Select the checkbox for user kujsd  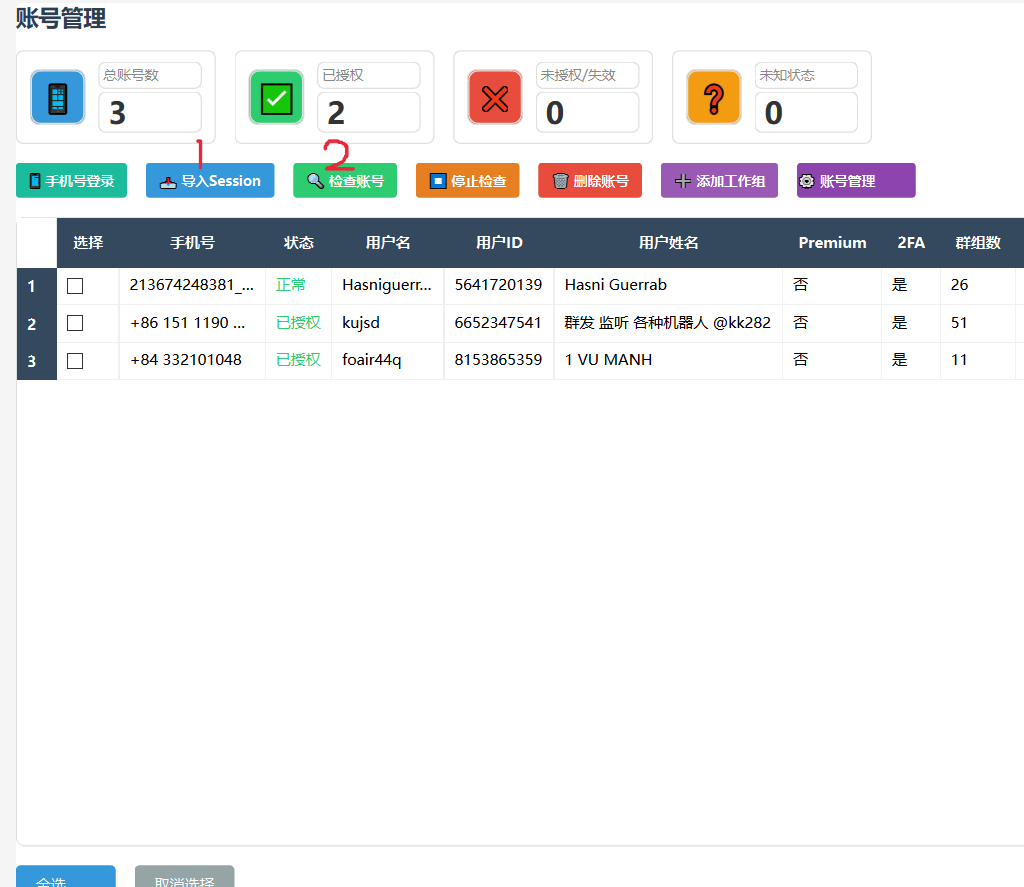tap(75, 323)
